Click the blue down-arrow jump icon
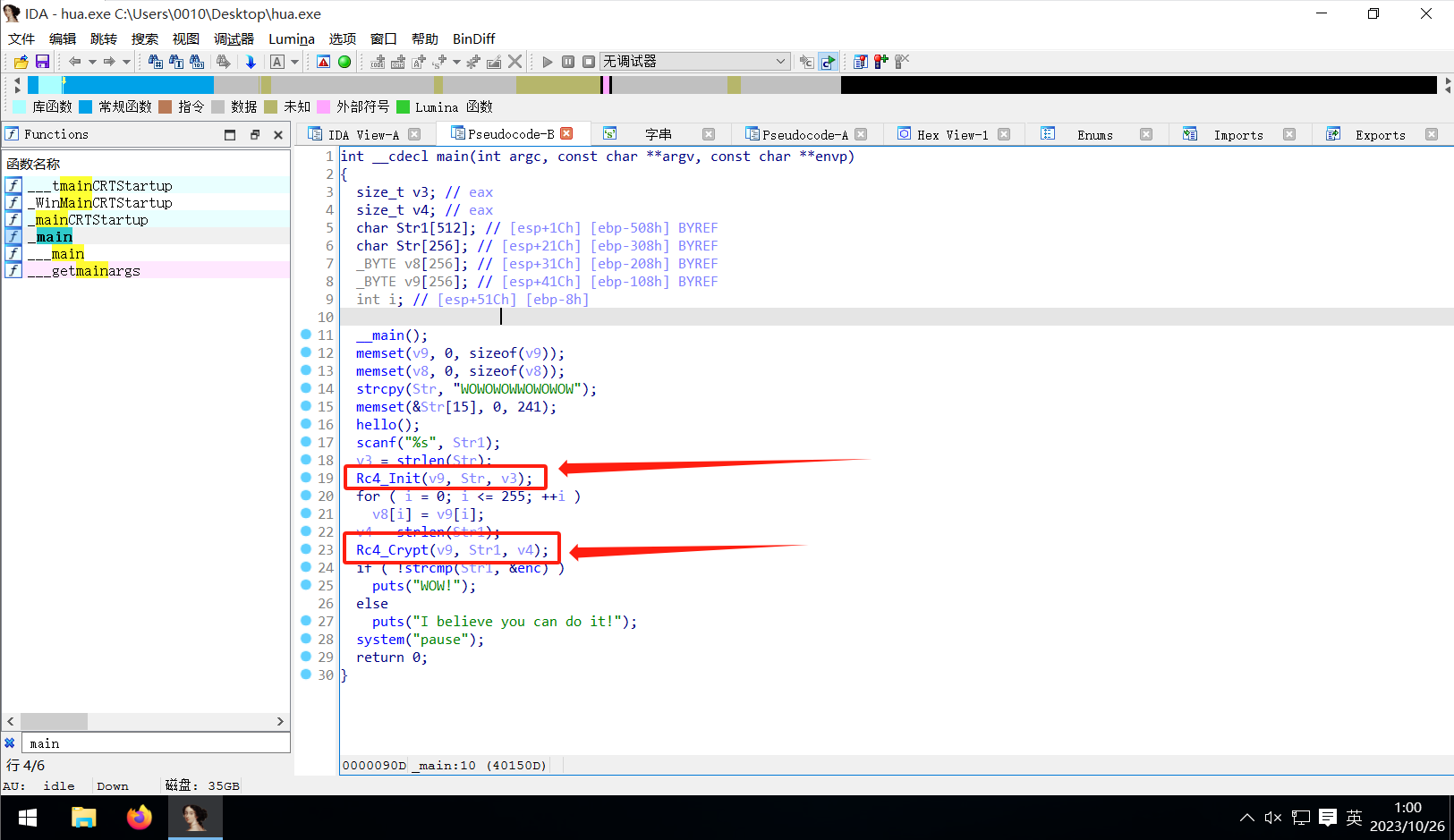1454x840 pixels. tap(251, 62)
